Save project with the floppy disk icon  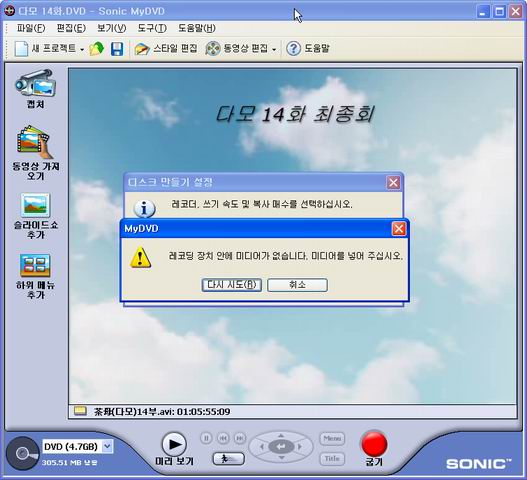(117, 49)
